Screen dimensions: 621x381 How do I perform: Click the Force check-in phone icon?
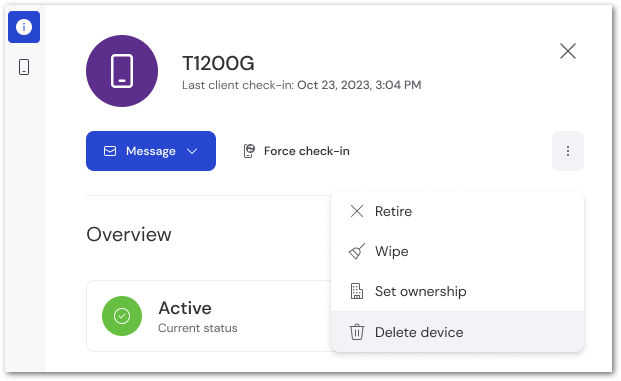249,151
